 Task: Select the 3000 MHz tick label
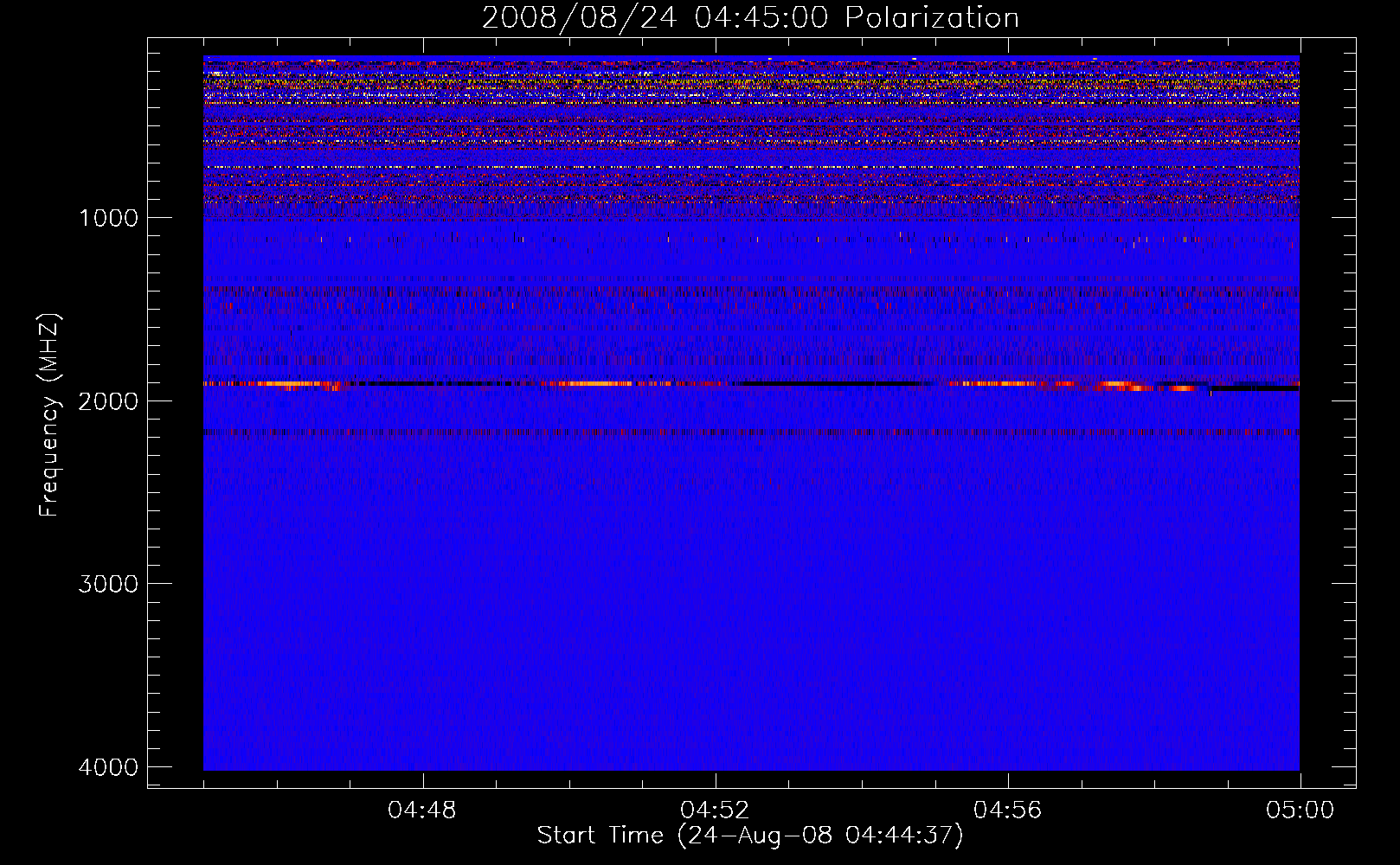(x=108, y=584)
